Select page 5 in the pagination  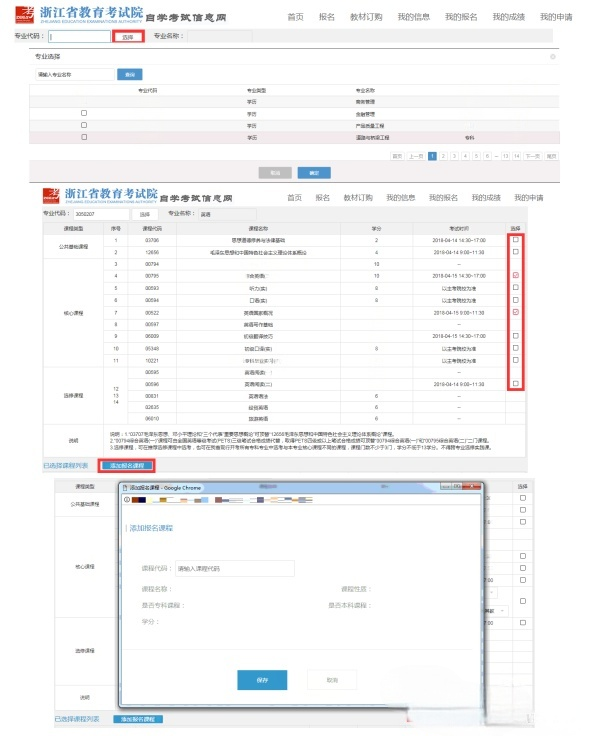tap(476, 156)
